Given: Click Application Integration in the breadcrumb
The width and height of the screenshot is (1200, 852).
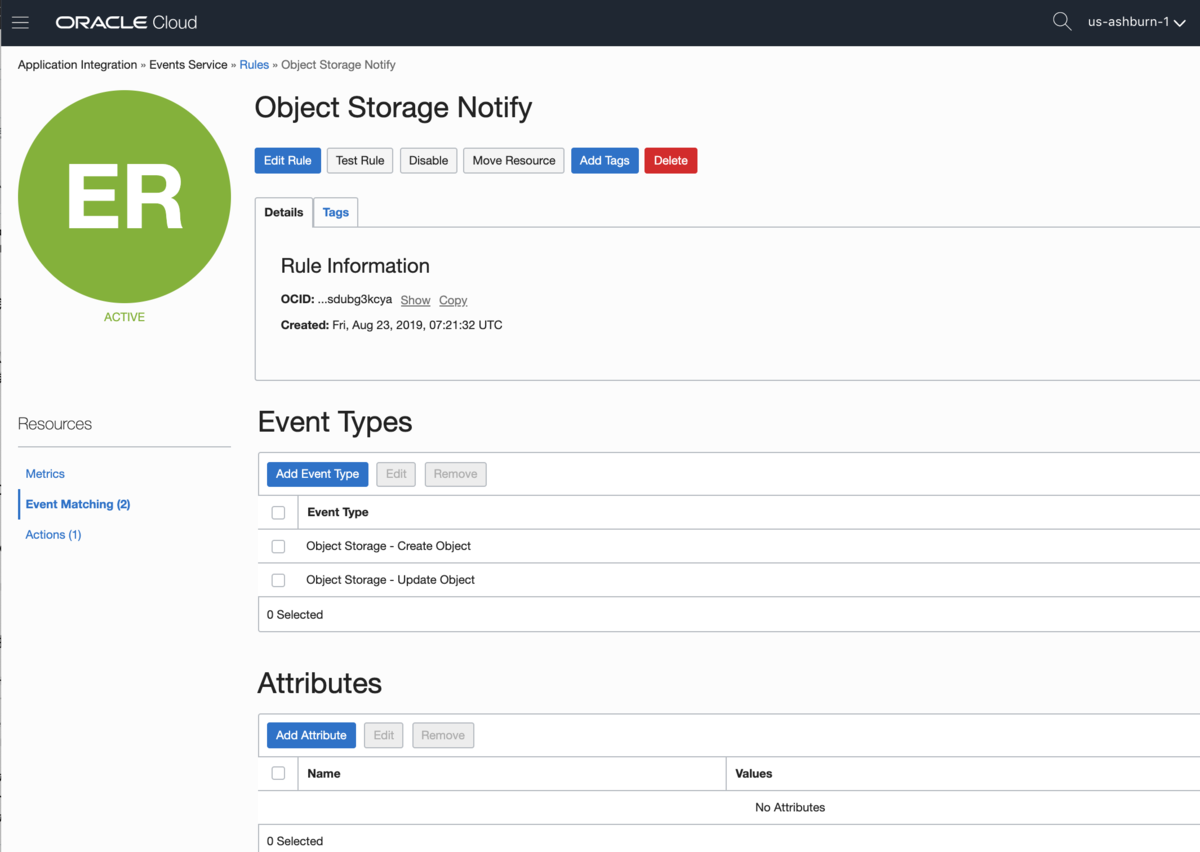Looking at the screenshot, I should coord(77,64).
